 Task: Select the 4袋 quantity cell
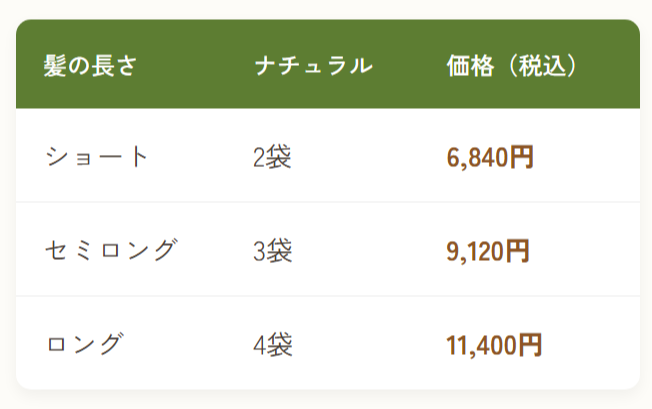click(x=273, y=345)
